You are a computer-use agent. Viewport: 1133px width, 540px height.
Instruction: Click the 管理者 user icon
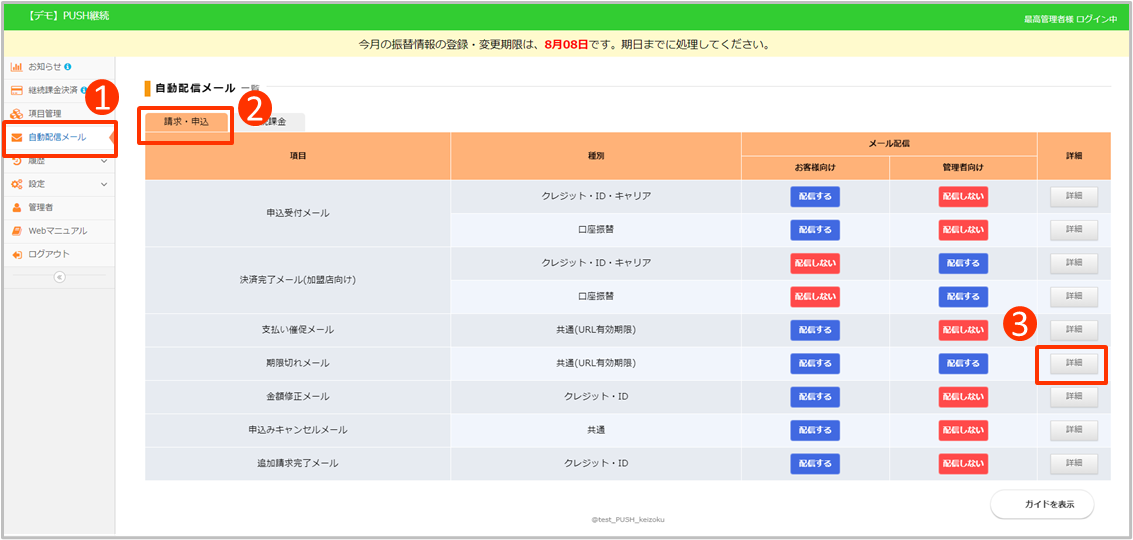(x=17, y=208)
